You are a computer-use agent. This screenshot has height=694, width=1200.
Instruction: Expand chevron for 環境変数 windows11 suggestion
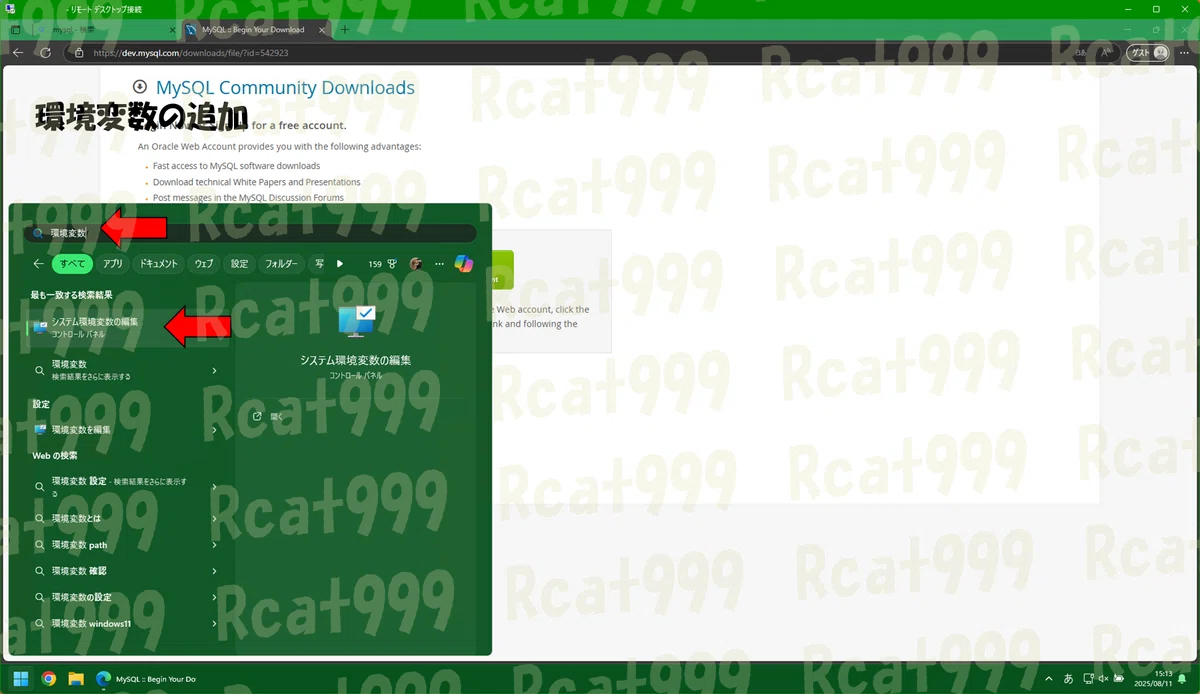[215, 623]
